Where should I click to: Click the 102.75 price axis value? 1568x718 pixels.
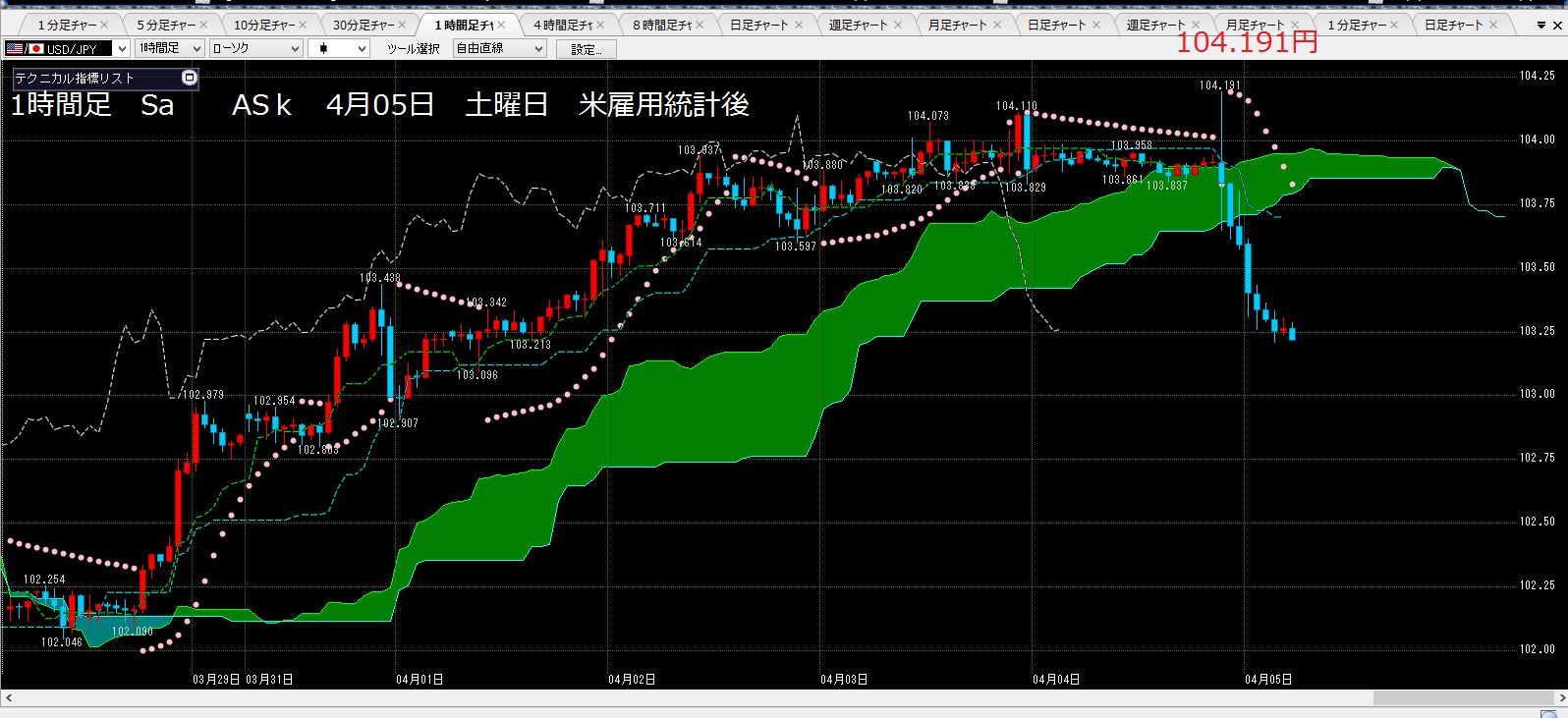[1538, 458]
